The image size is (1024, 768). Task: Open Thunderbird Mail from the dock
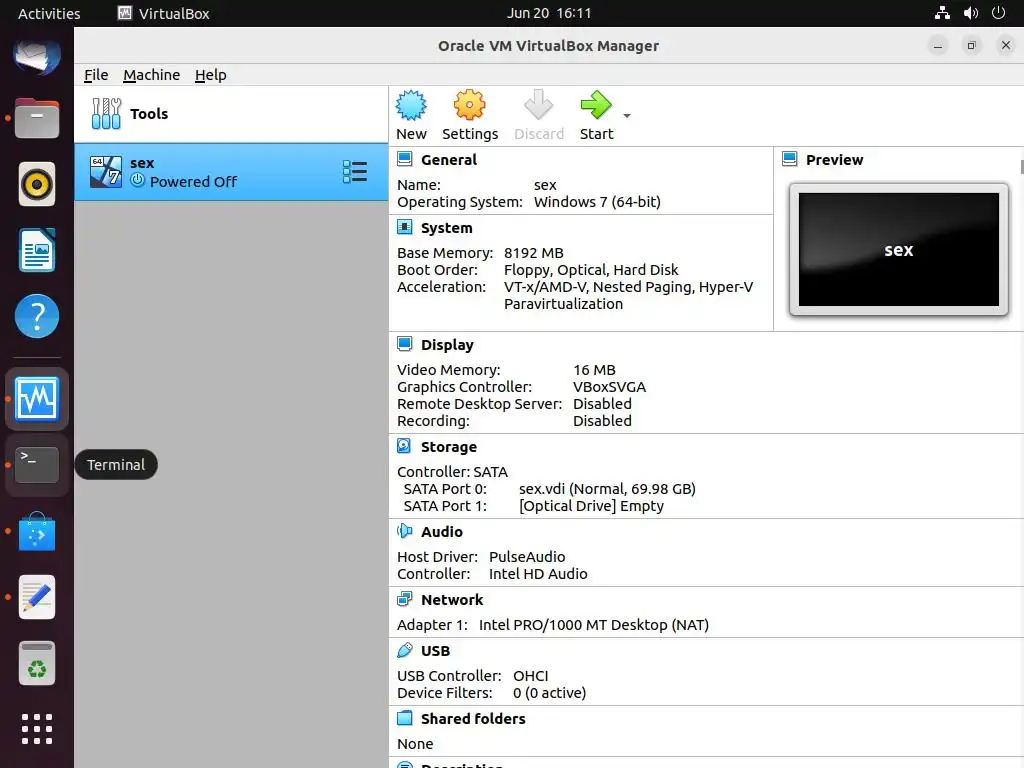(37, 56)
